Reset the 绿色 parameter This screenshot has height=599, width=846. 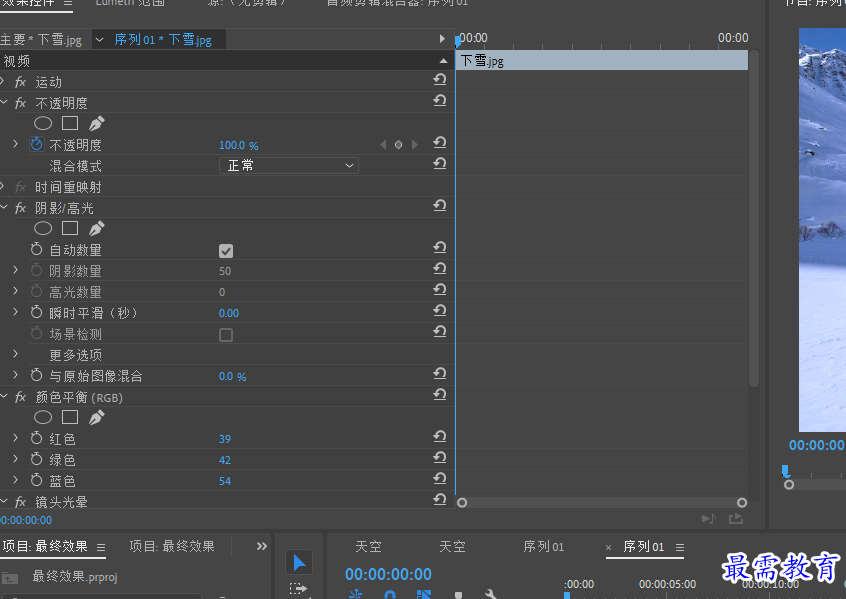440,458
